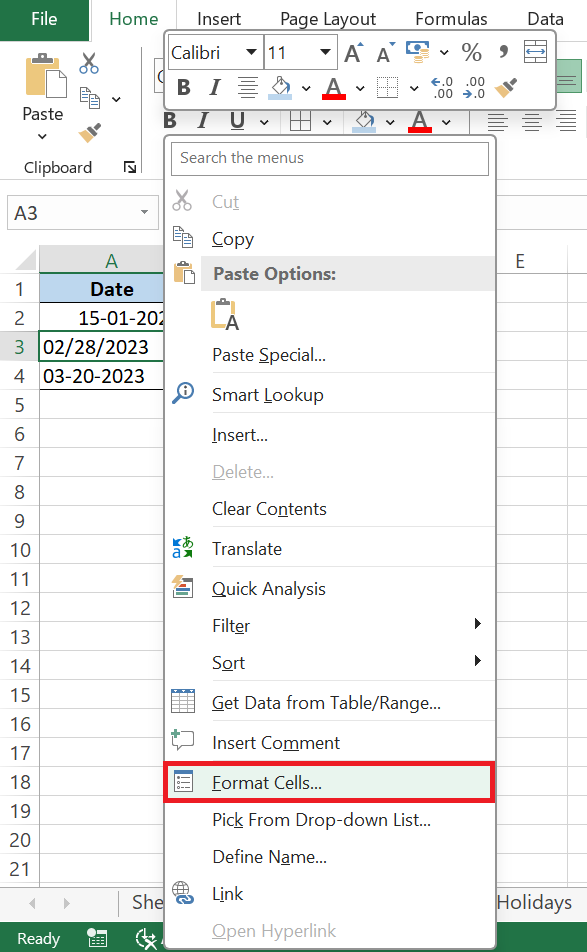Click Borders icon in mini toolbar
Viewport: 587px width, 952px height.
(387, 87)
